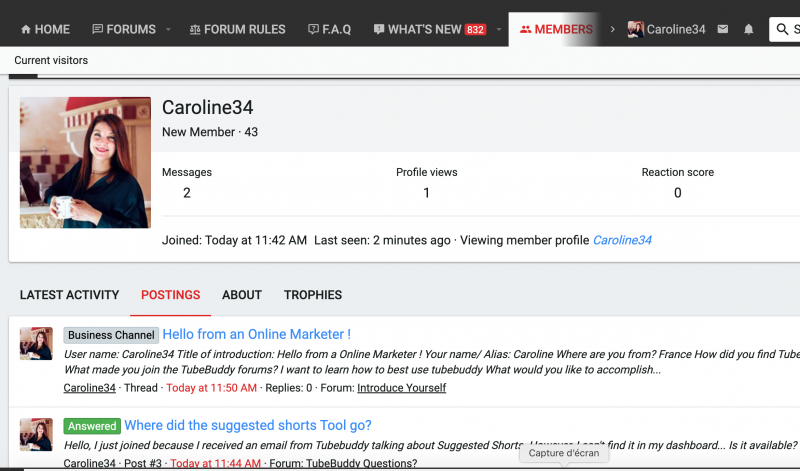Open the Forum Rules page
800x471 pixels.
[x=237, y=29]
